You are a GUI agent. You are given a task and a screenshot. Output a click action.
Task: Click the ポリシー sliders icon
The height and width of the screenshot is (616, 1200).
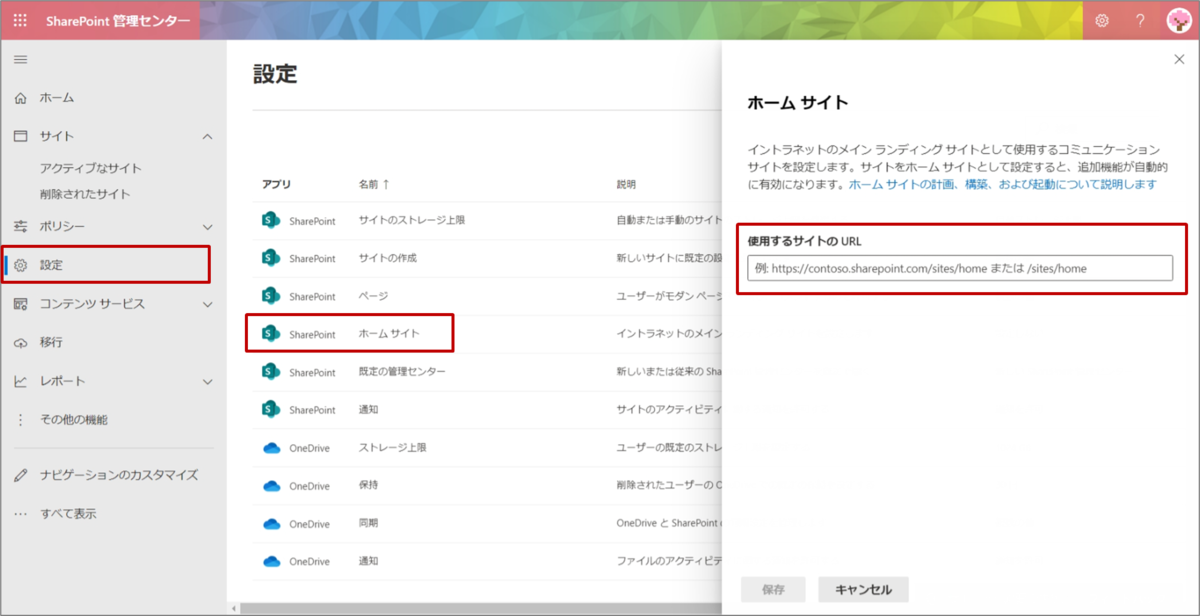(x=21, y=227)
